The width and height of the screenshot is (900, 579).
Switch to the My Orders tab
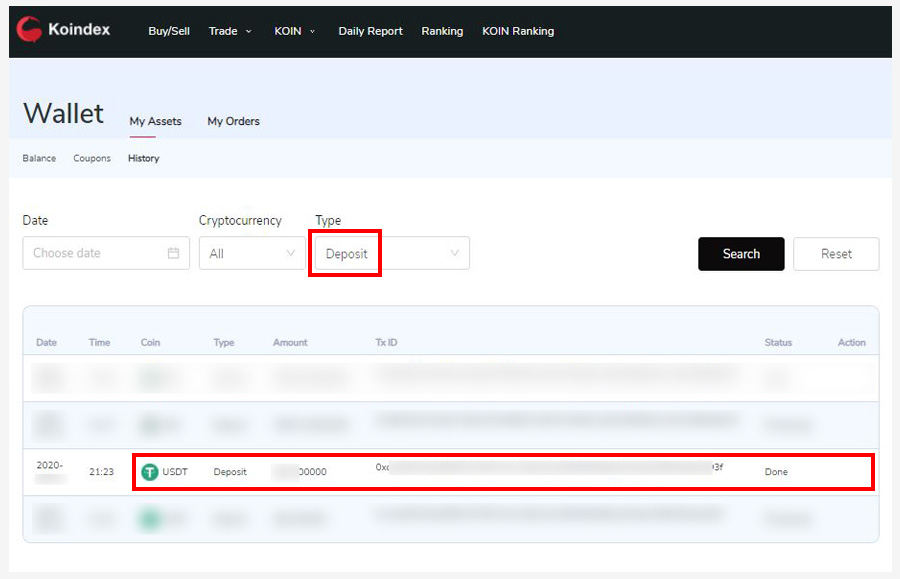[x=233, y=121]
